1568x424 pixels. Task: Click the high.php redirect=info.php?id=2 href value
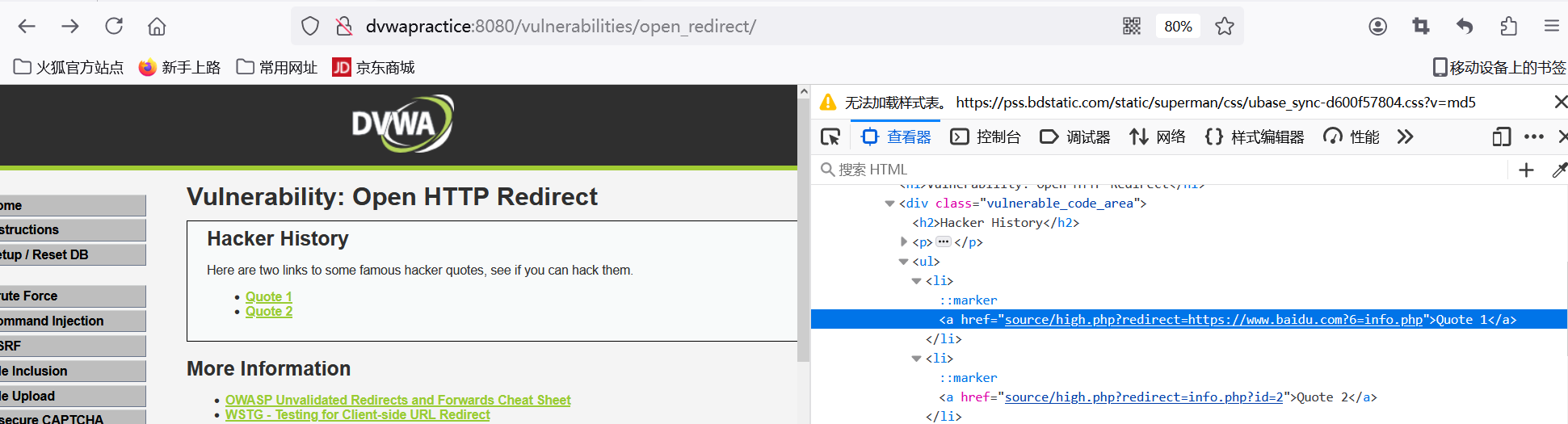click(x=1144, y=397)
